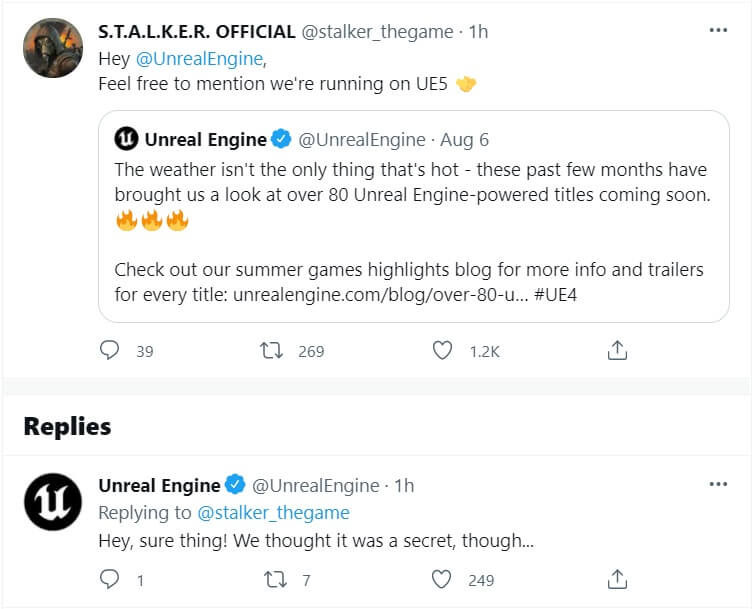Click the @UnrealEngine mention in tweet text
The height and width of the screenshot is (609, 755).
(x=189, y=58)
